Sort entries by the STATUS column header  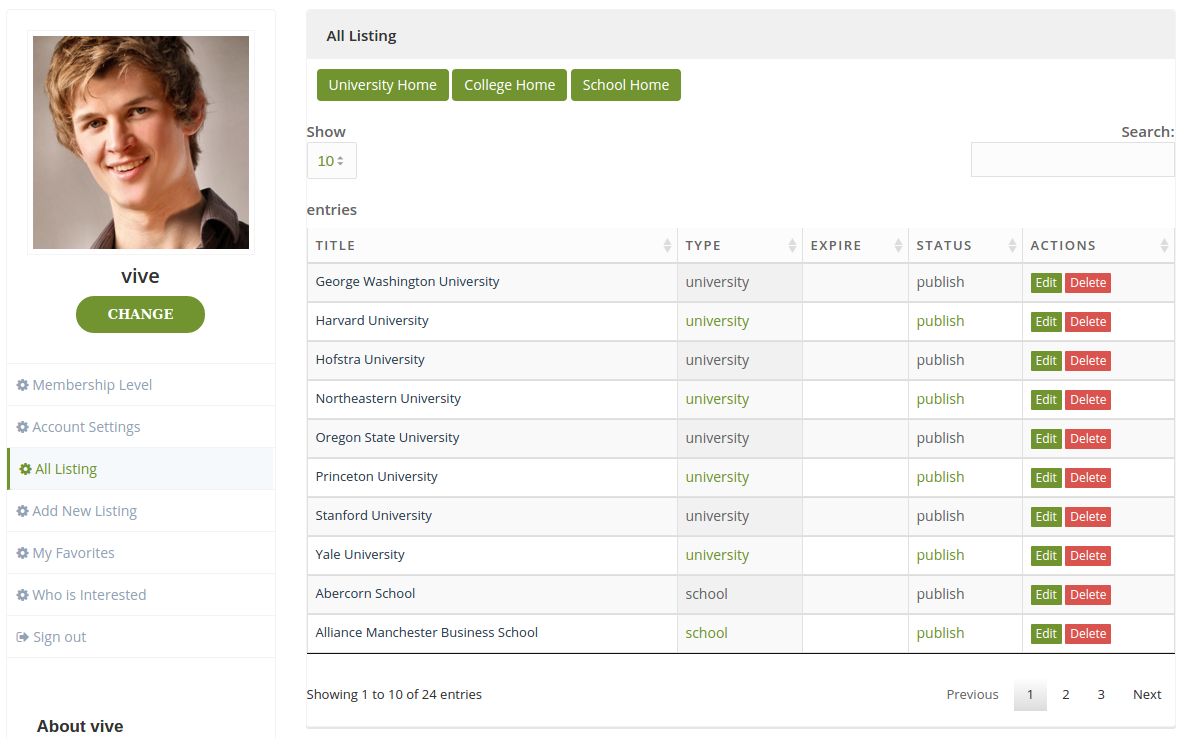[x=1010, y=245]
